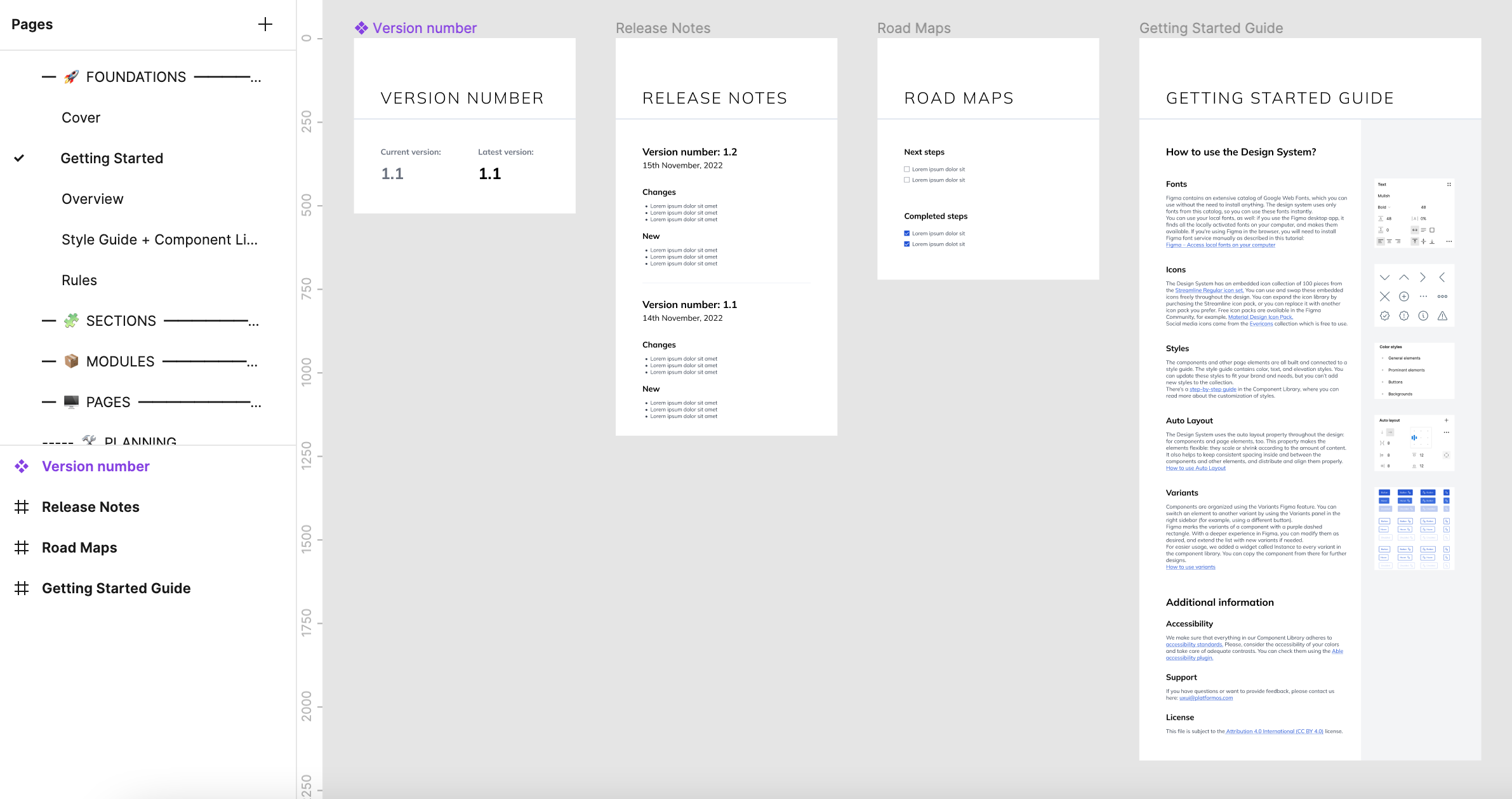Click the monitor icon beside PAGES

[x=71, y=401]
